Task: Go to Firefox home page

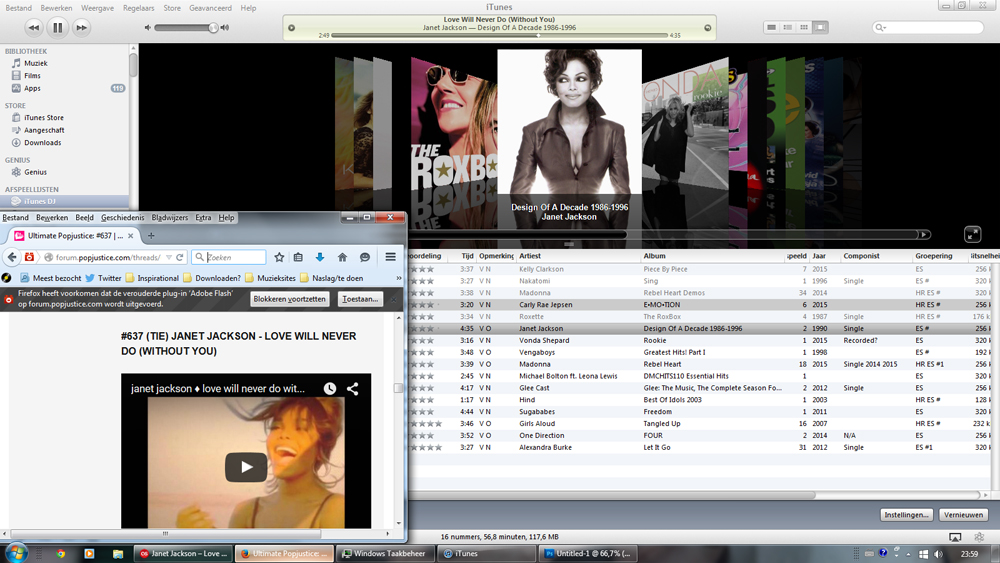Action: point(342,257)
